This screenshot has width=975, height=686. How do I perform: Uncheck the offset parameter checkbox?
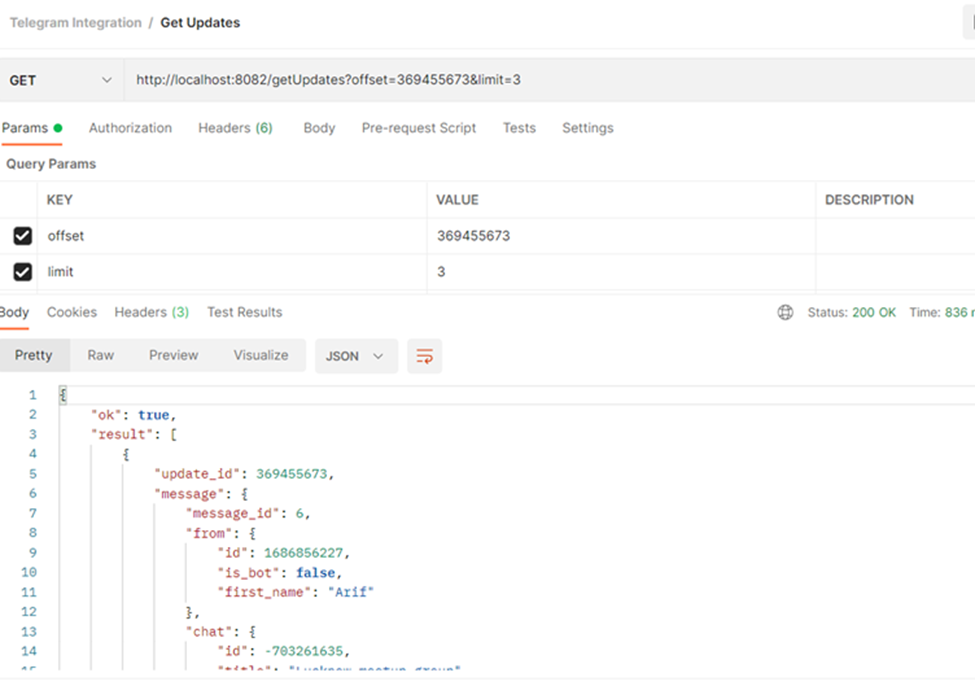coord(22,236)
